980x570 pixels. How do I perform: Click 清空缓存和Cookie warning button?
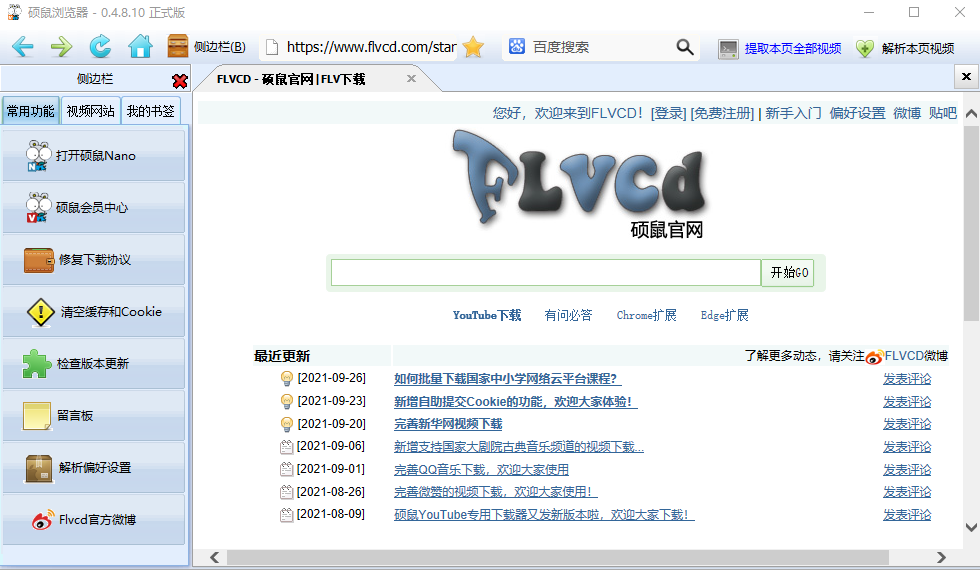[94, 312]
